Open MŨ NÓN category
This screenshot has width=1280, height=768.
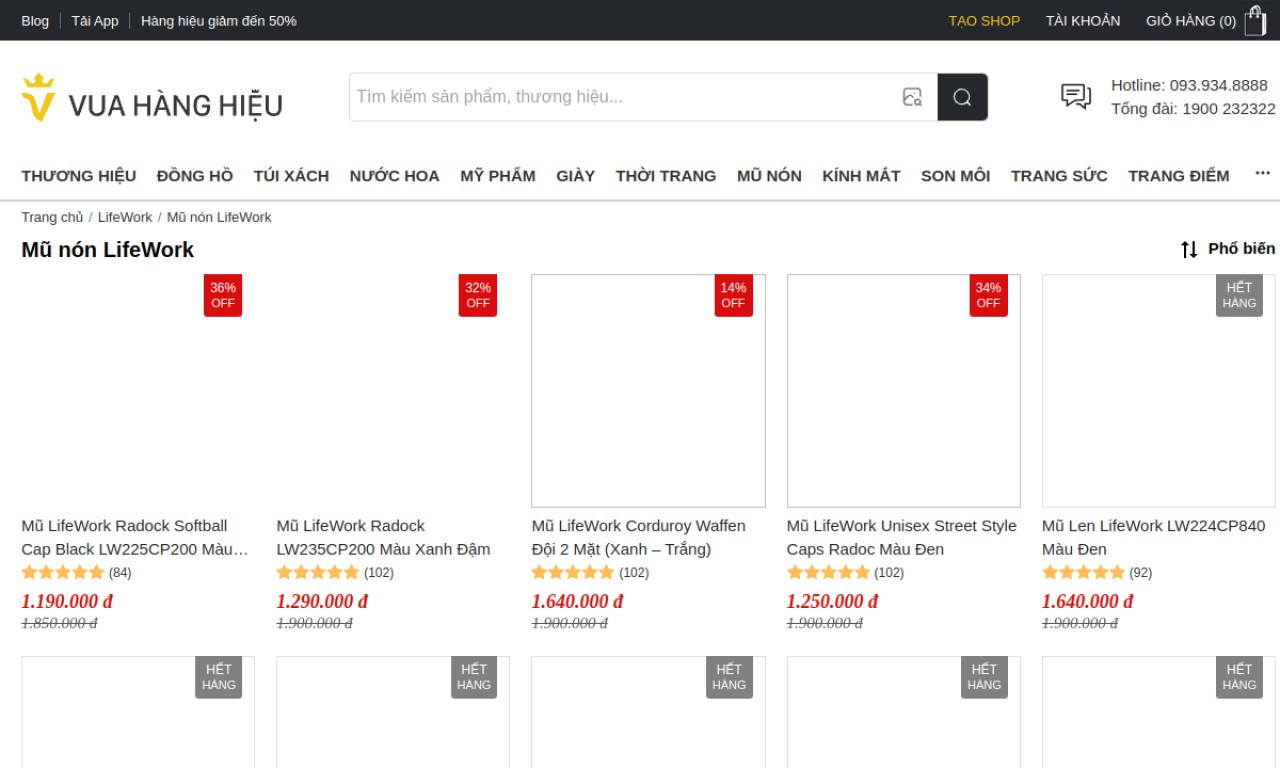click(x=769, y=176)
